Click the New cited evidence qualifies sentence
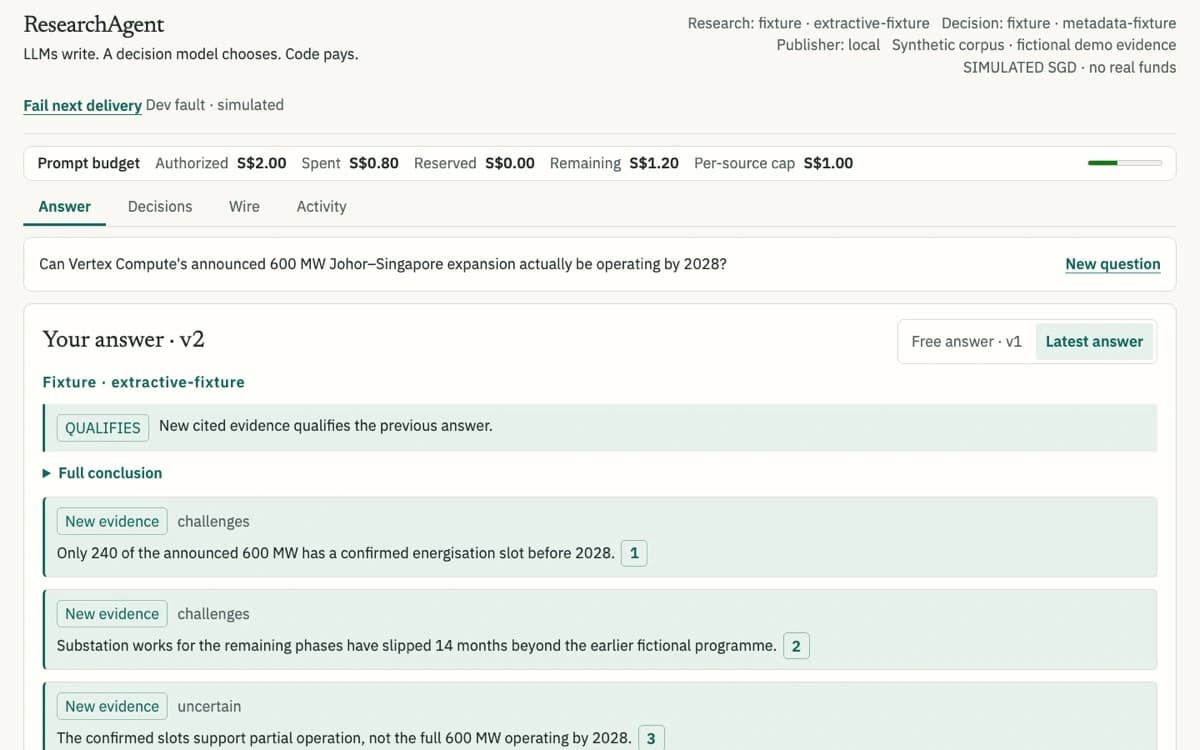1200x750 pixels. (x=326, y=426)
